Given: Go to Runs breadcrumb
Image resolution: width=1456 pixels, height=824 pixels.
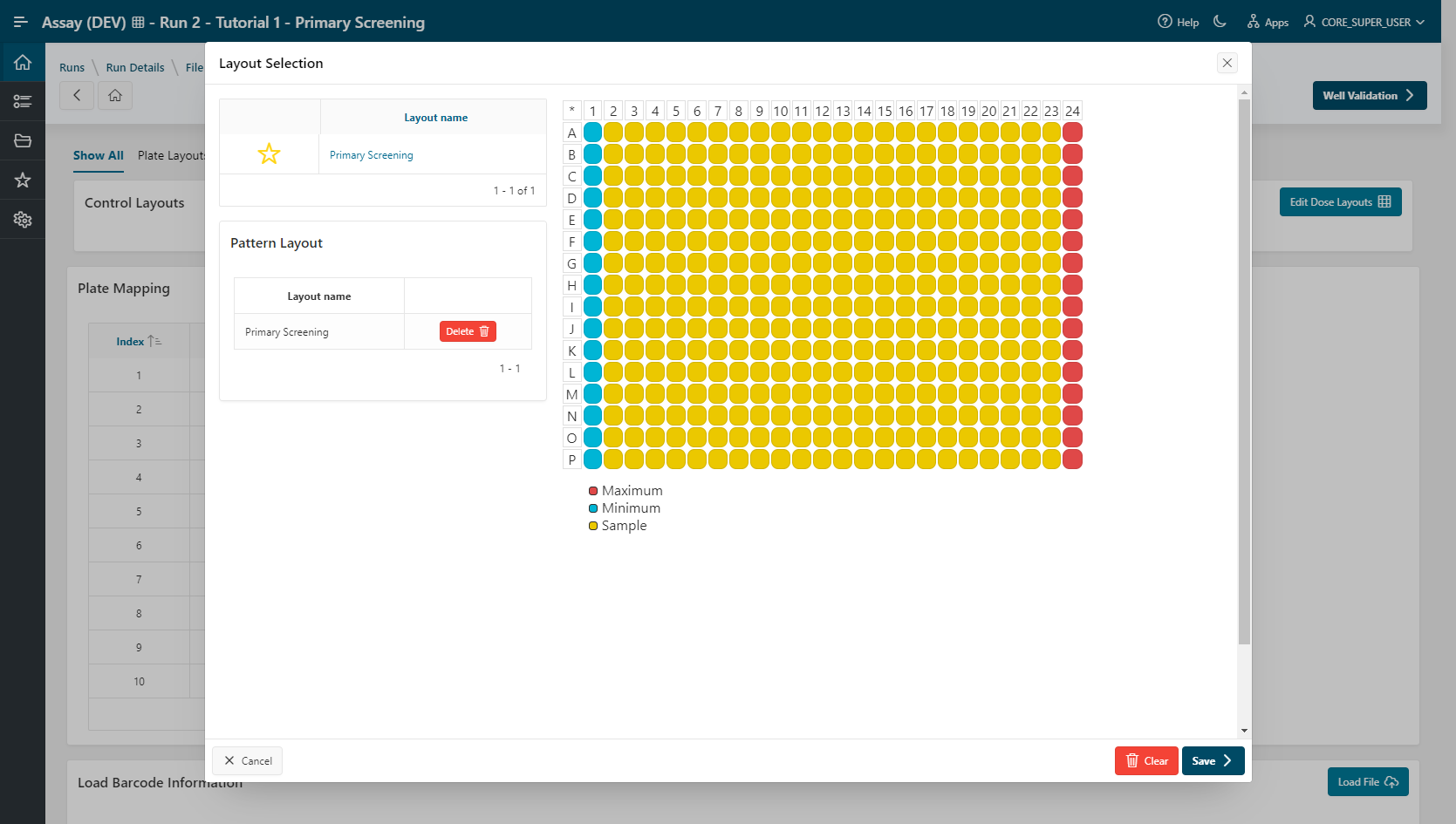Looking at the screenshot, I should (72, 68).
